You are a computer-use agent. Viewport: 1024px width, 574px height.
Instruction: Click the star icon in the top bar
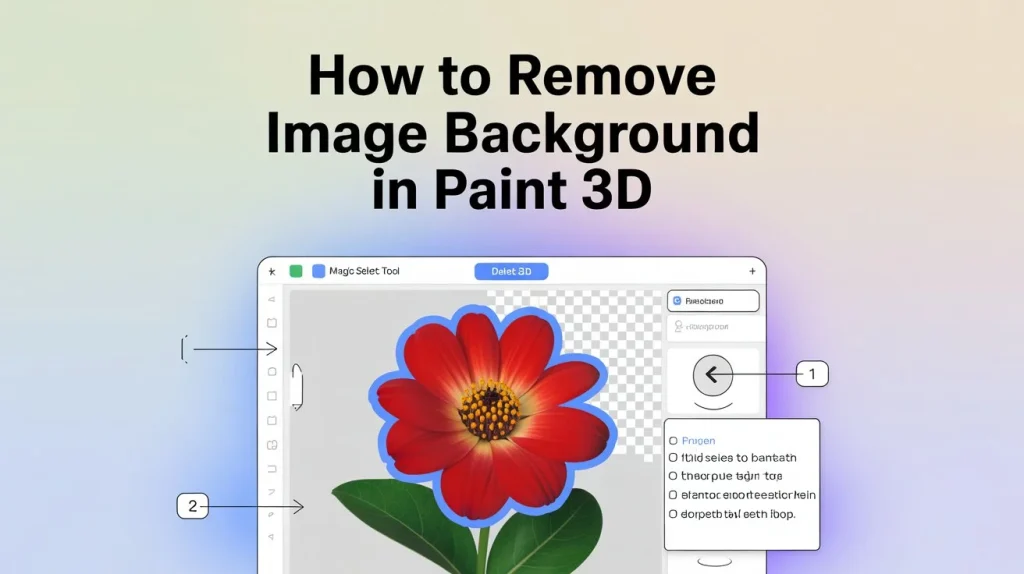click(x=272, y=271)
